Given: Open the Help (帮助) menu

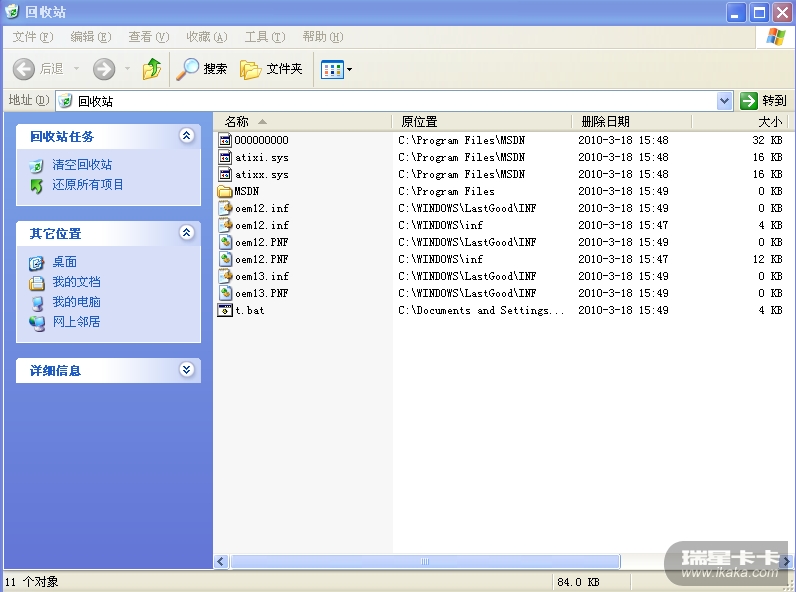Looking at the screenshot, I should point(322,37).
